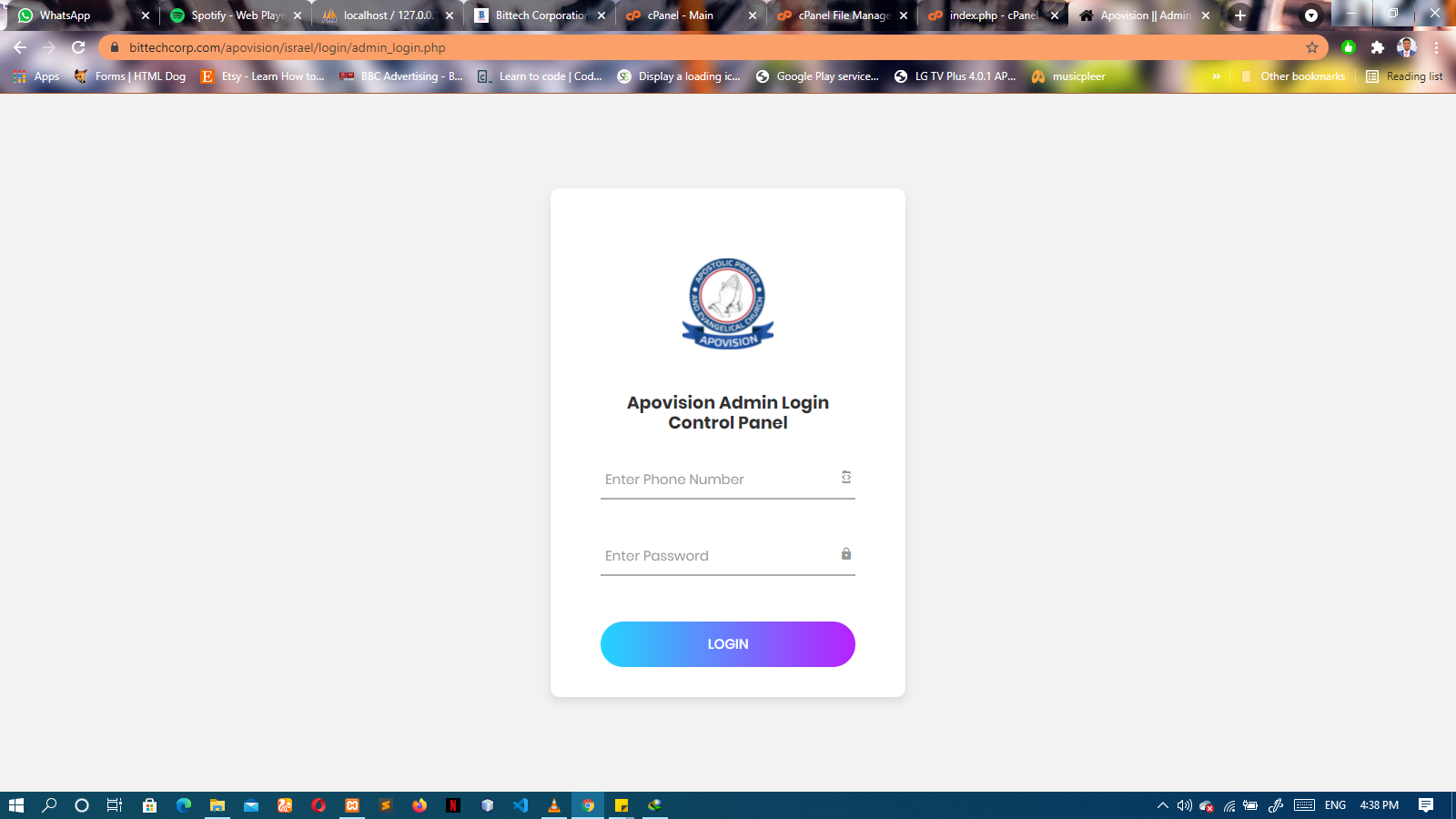This screenshot has width=1456, height=819.
Task: Open a new browser tab
Action: pyautogui.click(x=1239, y=15)
